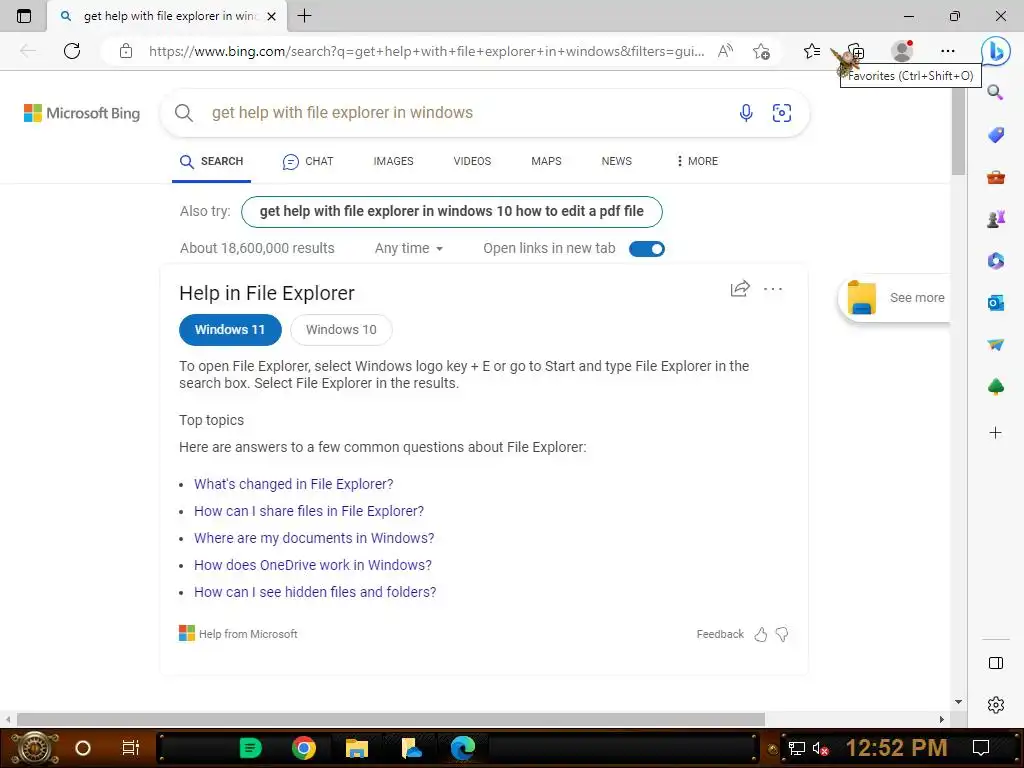Viewport: 1024px width, 768px height.
Task: Add a new app to sidebar
Action: [x=995, y=432]
